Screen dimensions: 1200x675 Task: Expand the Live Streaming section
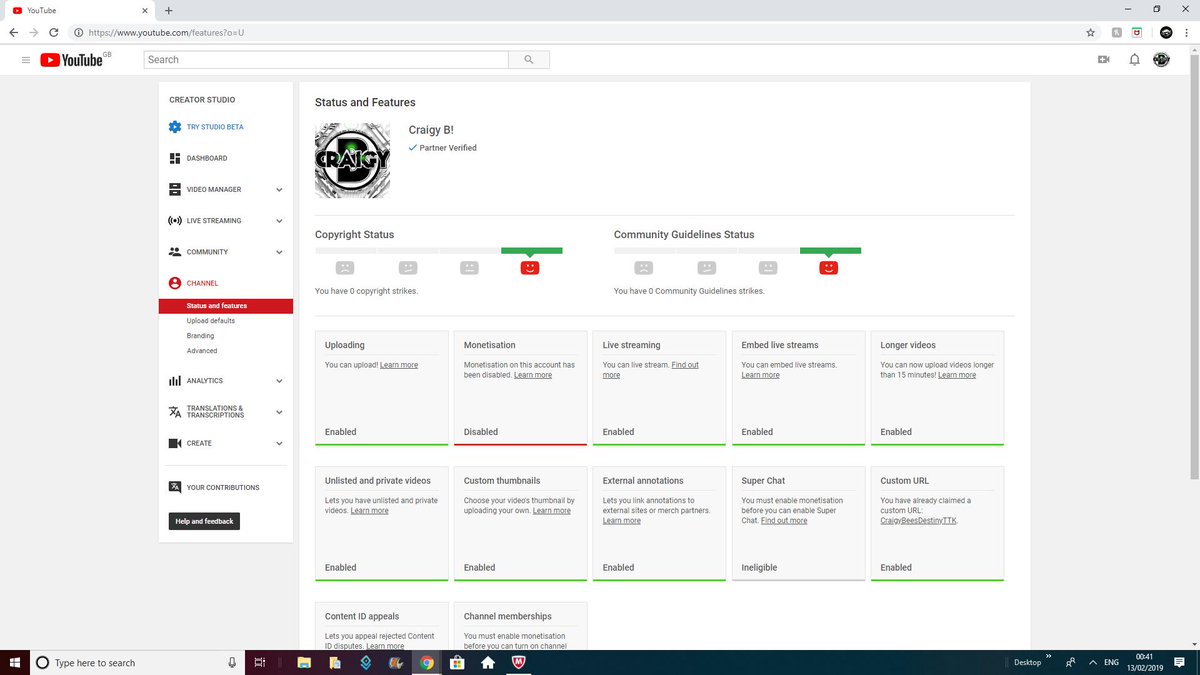(279, 221)
